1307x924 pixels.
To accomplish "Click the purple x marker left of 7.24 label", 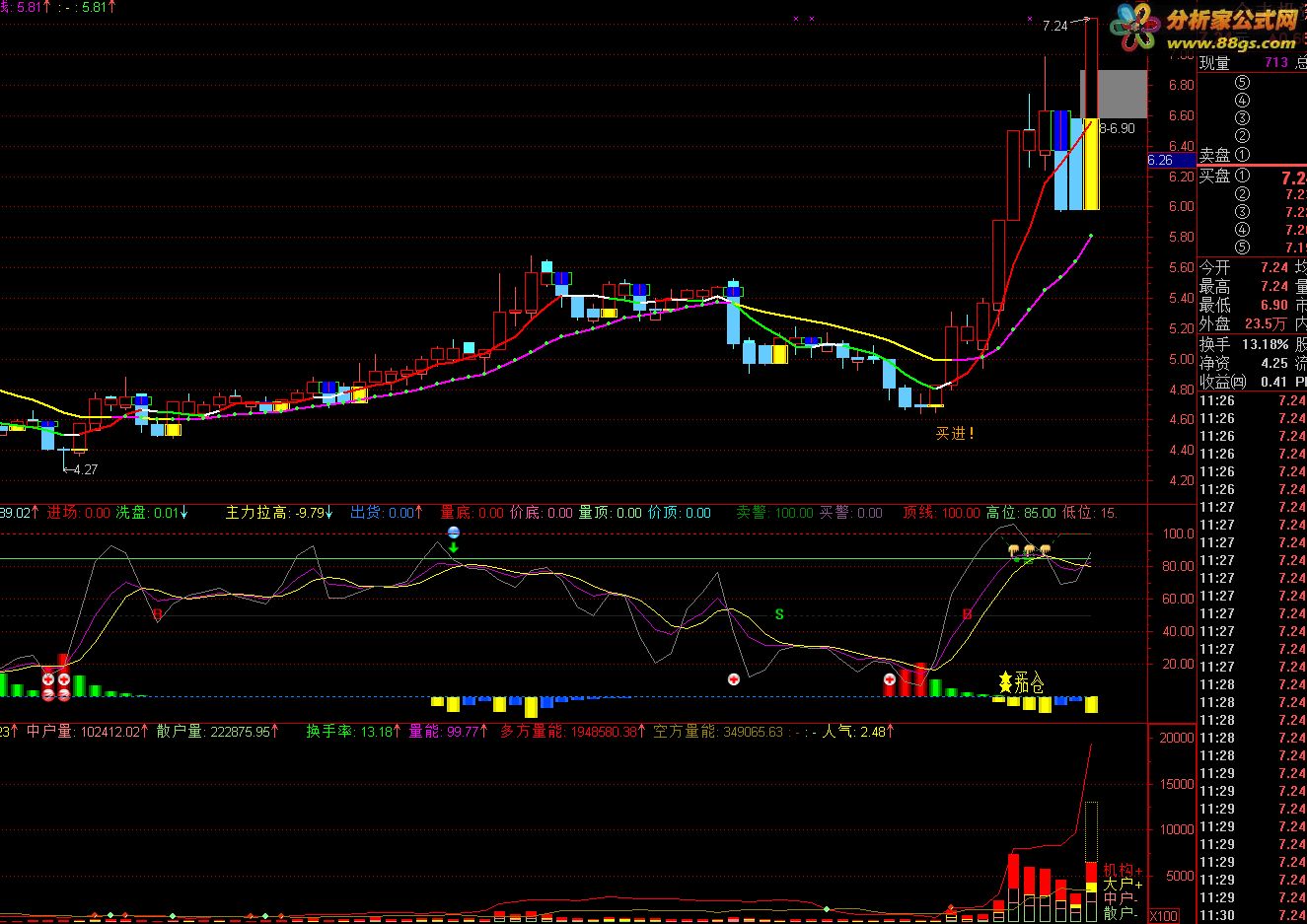I will (1030, 18).
